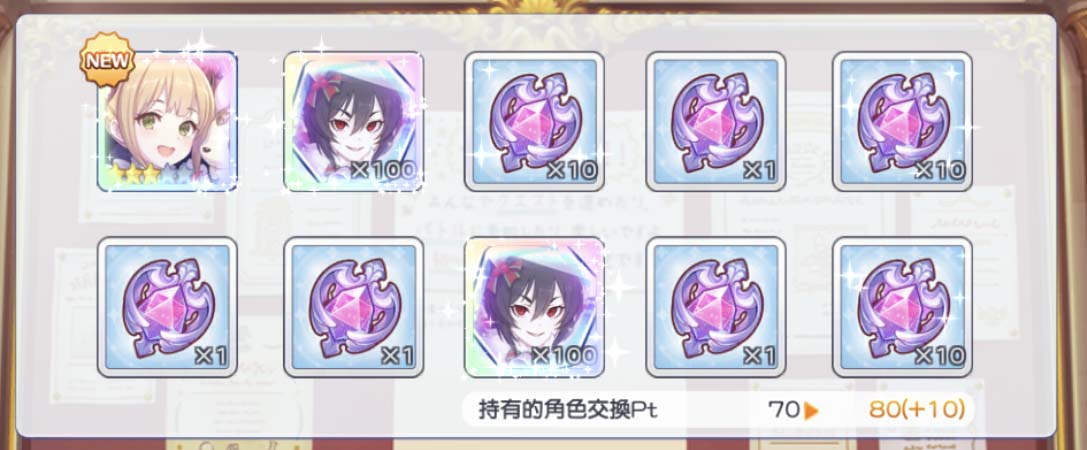Select bottom-row dark-haired character shard ×100
Image resolution: width=1087 pixels, height=450 pixels.
(534, 306)
